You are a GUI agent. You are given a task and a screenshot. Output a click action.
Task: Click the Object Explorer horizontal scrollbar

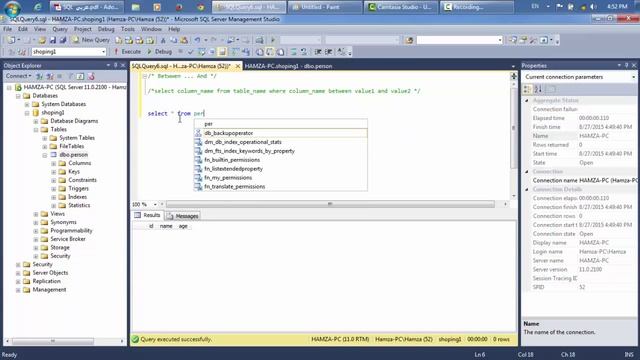pos(53,341)
